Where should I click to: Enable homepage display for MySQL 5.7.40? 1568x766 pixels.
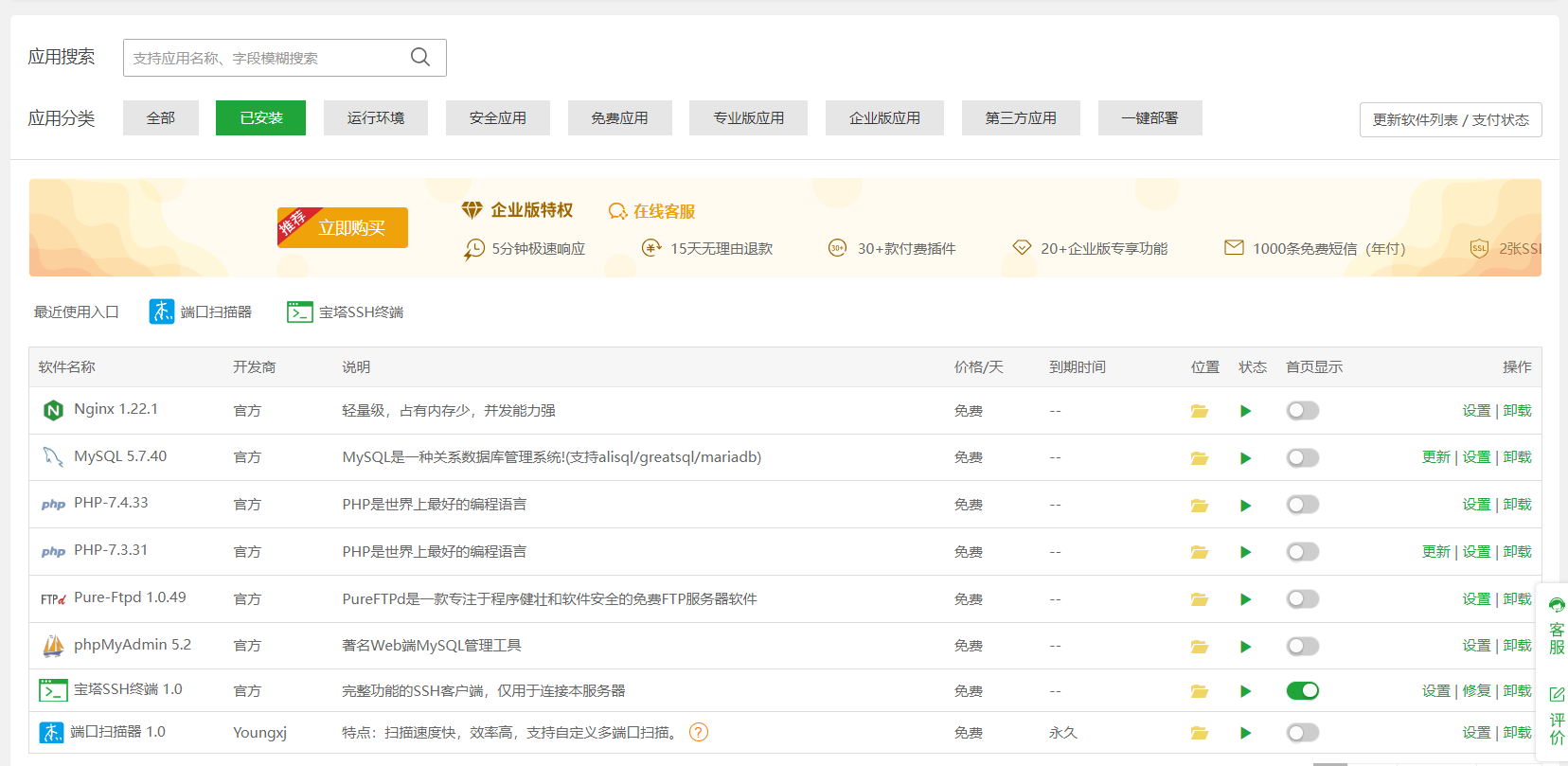pyautogui.click(x=1303, y=457)
